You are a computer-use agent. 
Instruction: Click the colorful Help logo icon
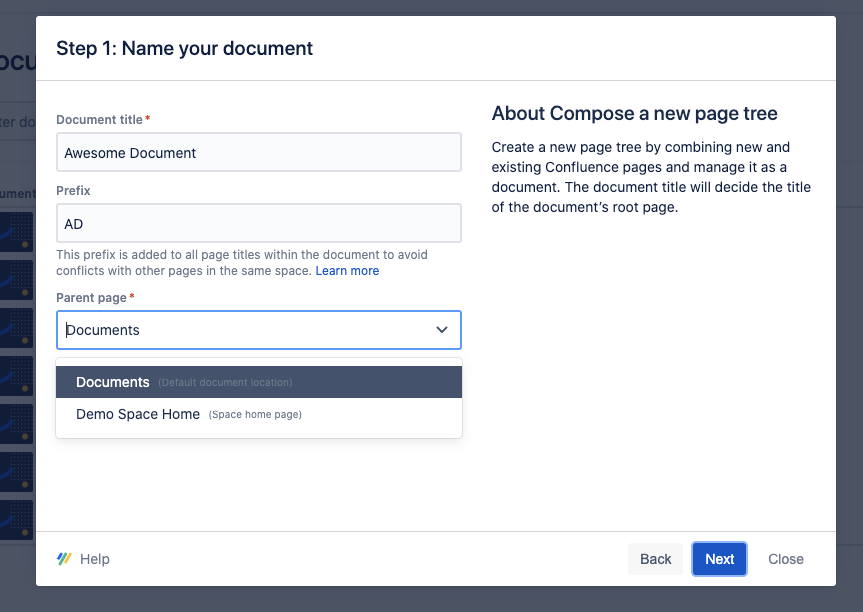coord(64,559)
